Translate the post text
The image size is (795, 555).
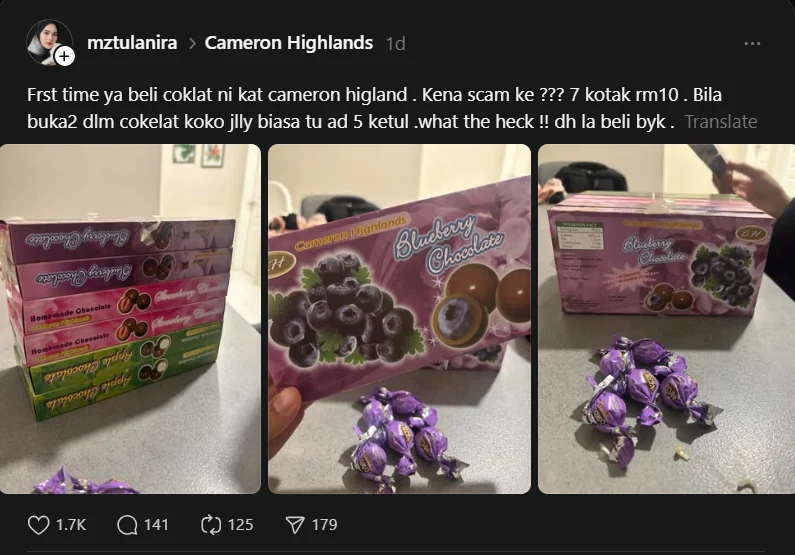[x=720, y=122]
